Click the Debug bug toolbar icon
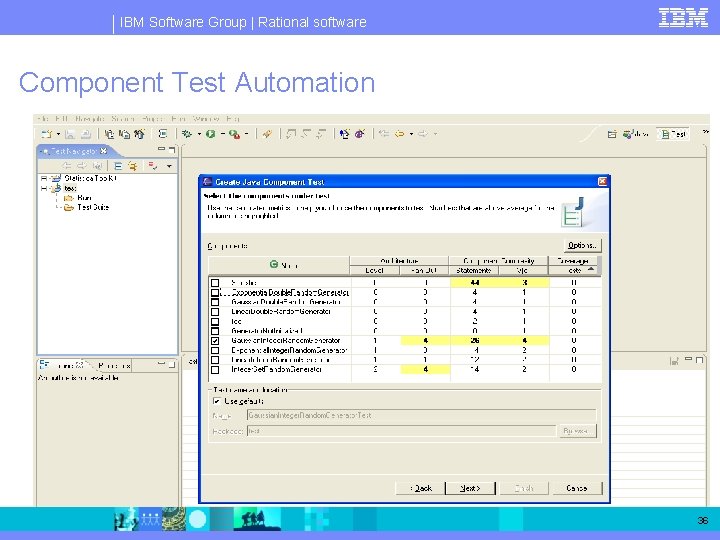720x540 pixels. click(x=187, y=134)
